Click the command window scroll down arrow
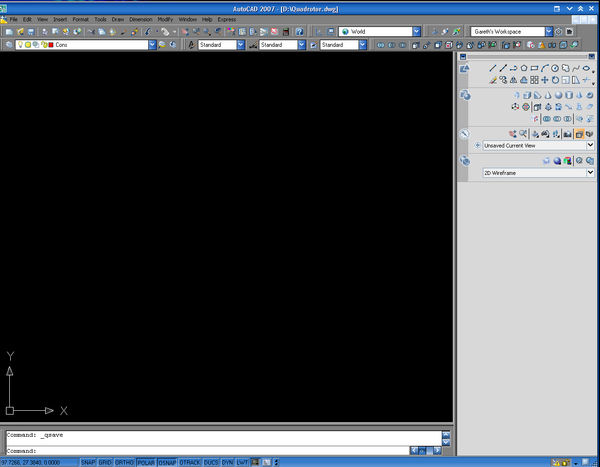Image resolution: width=600 pixels, height=467 pixels. (446, 443)
